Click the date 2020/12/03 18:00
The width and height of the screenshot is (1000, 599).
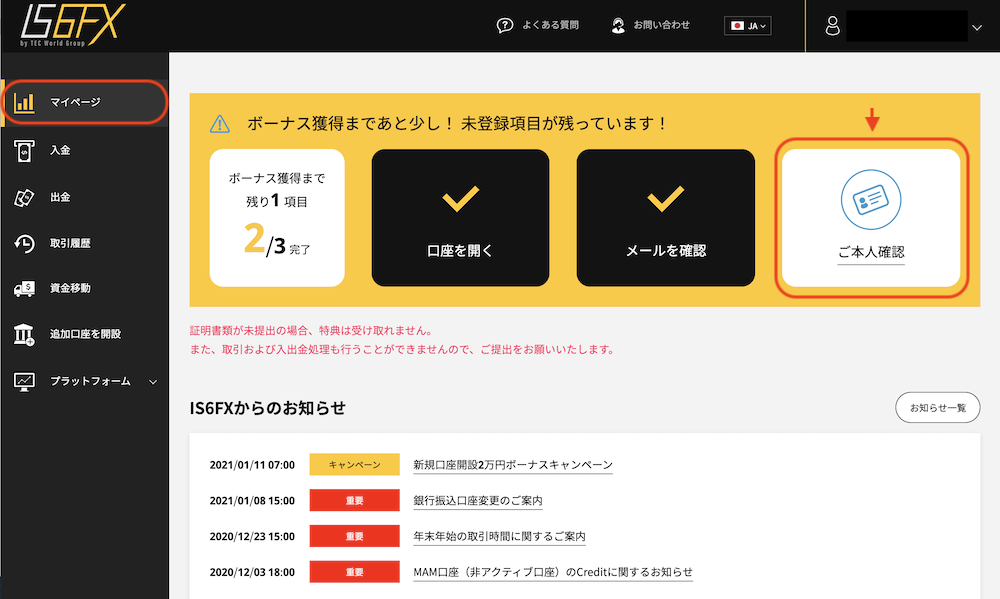point(253,572)
